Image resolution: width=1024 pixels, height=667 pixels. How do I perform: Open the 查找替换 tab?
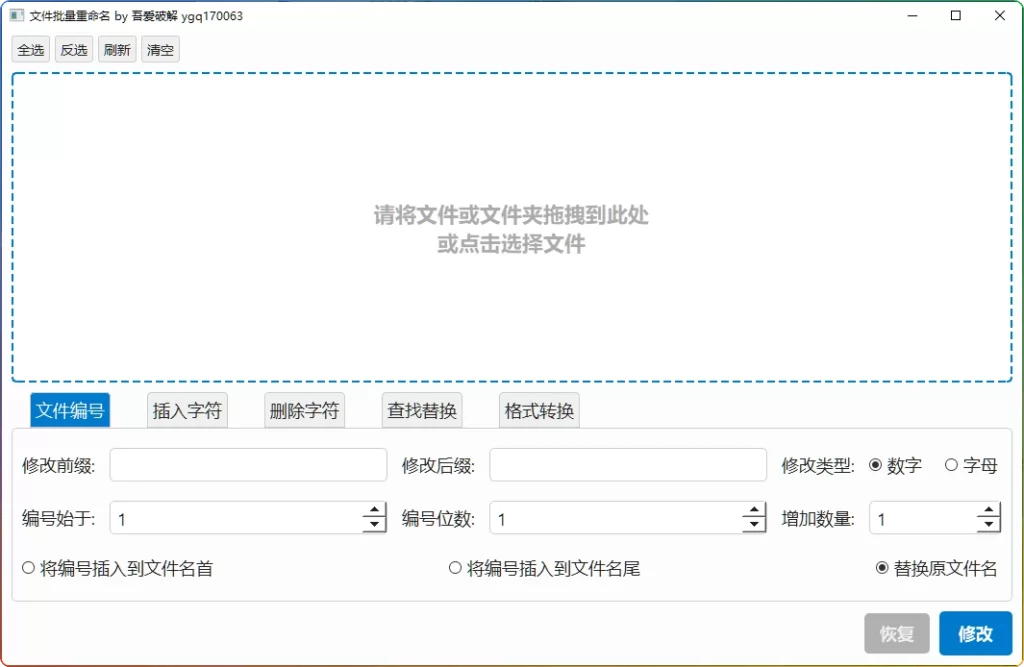click(421, 410)
